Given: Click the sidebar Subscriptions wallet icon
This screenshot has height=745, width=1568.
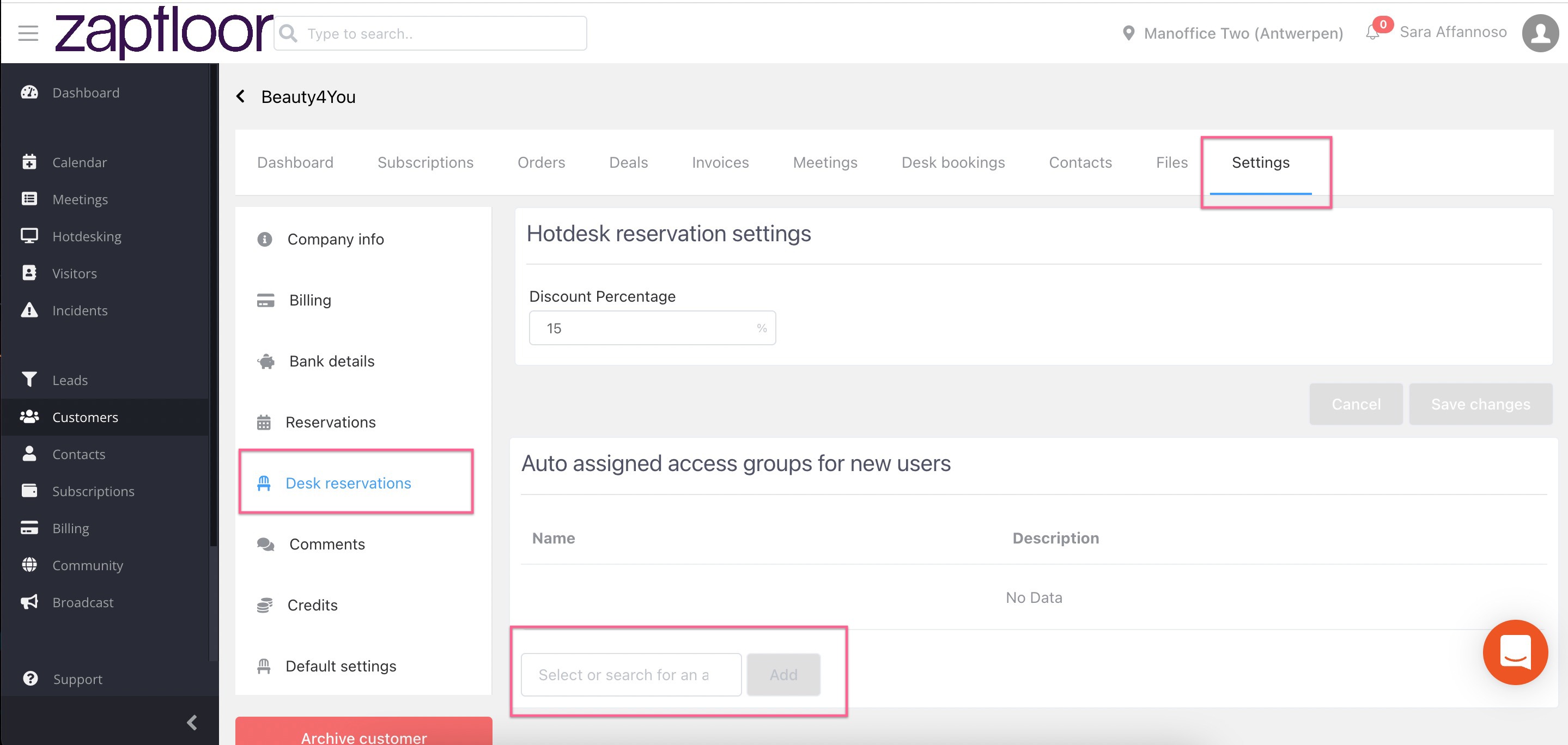Looking at the screenshot, I should pos(29,491).
